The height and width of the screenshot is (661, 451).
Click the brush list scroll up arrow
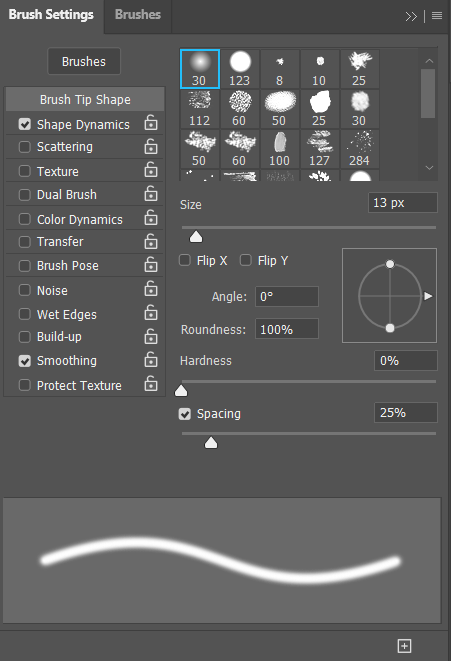pos(429,61)
